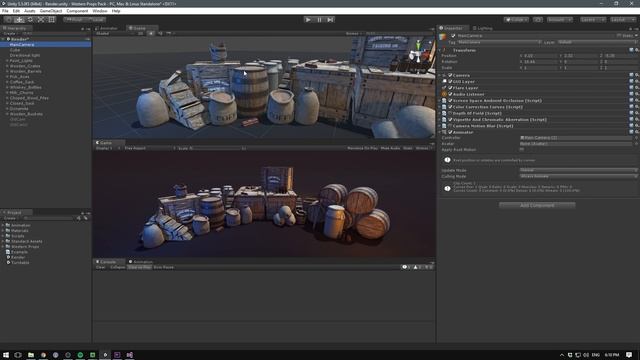Click the Step forward button

tap(330, 20)
